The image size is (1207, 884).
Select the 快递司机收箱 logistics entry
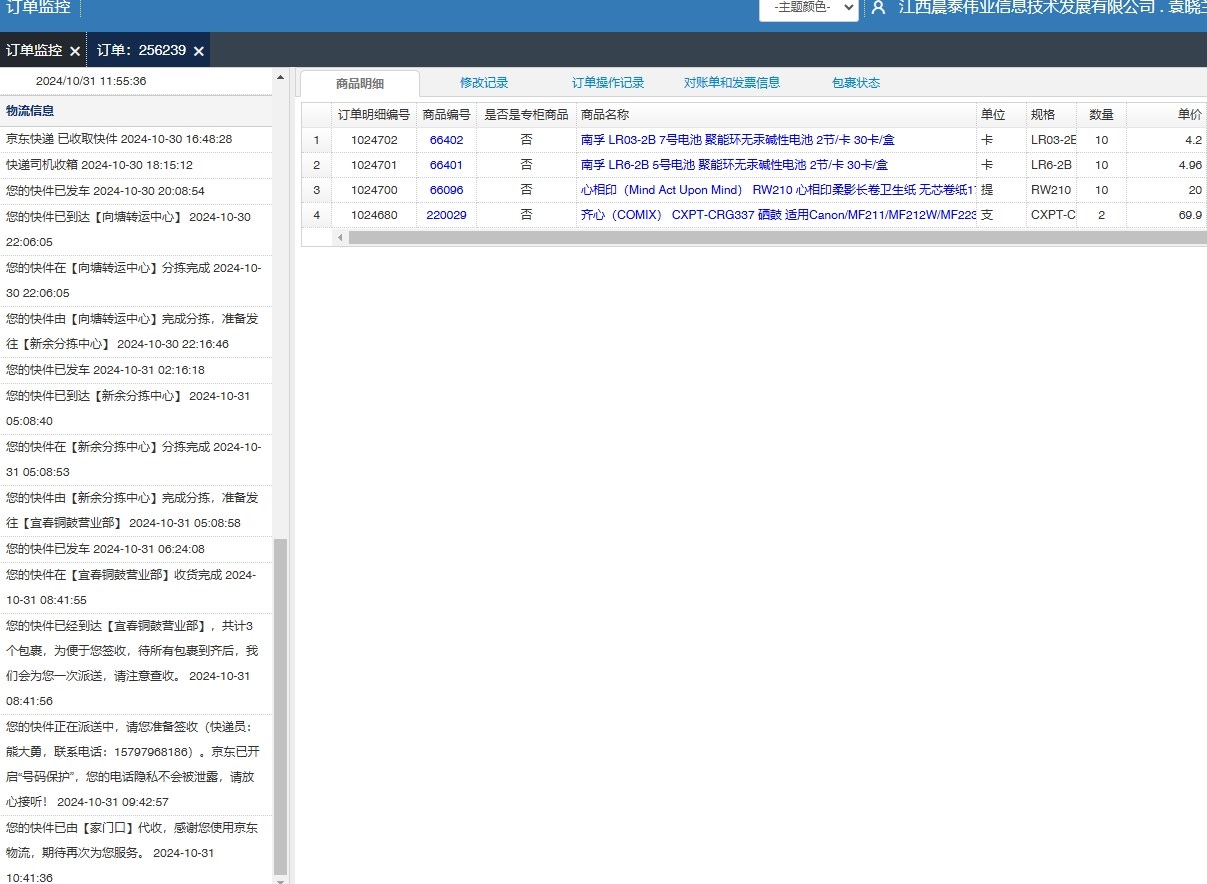tap(136, 165)
